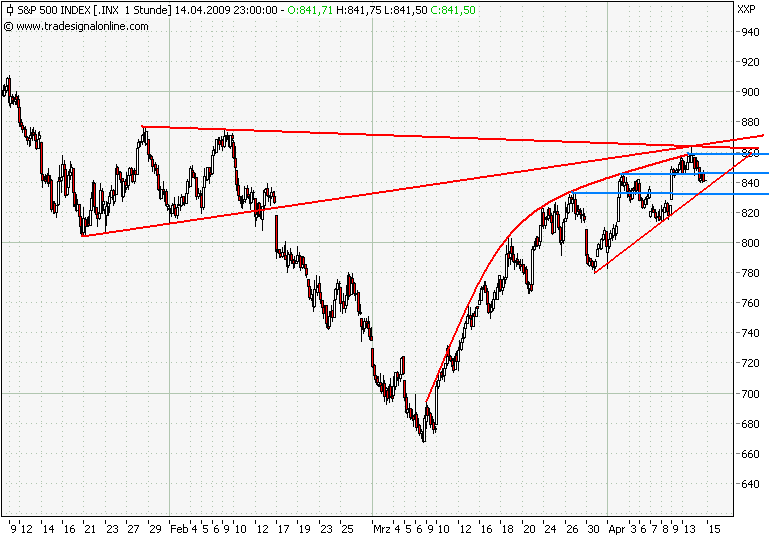The width and height of the screenshot is (769, 536).
Task: Open the www.tradesignalonline.com link
Action: point(82,26)
